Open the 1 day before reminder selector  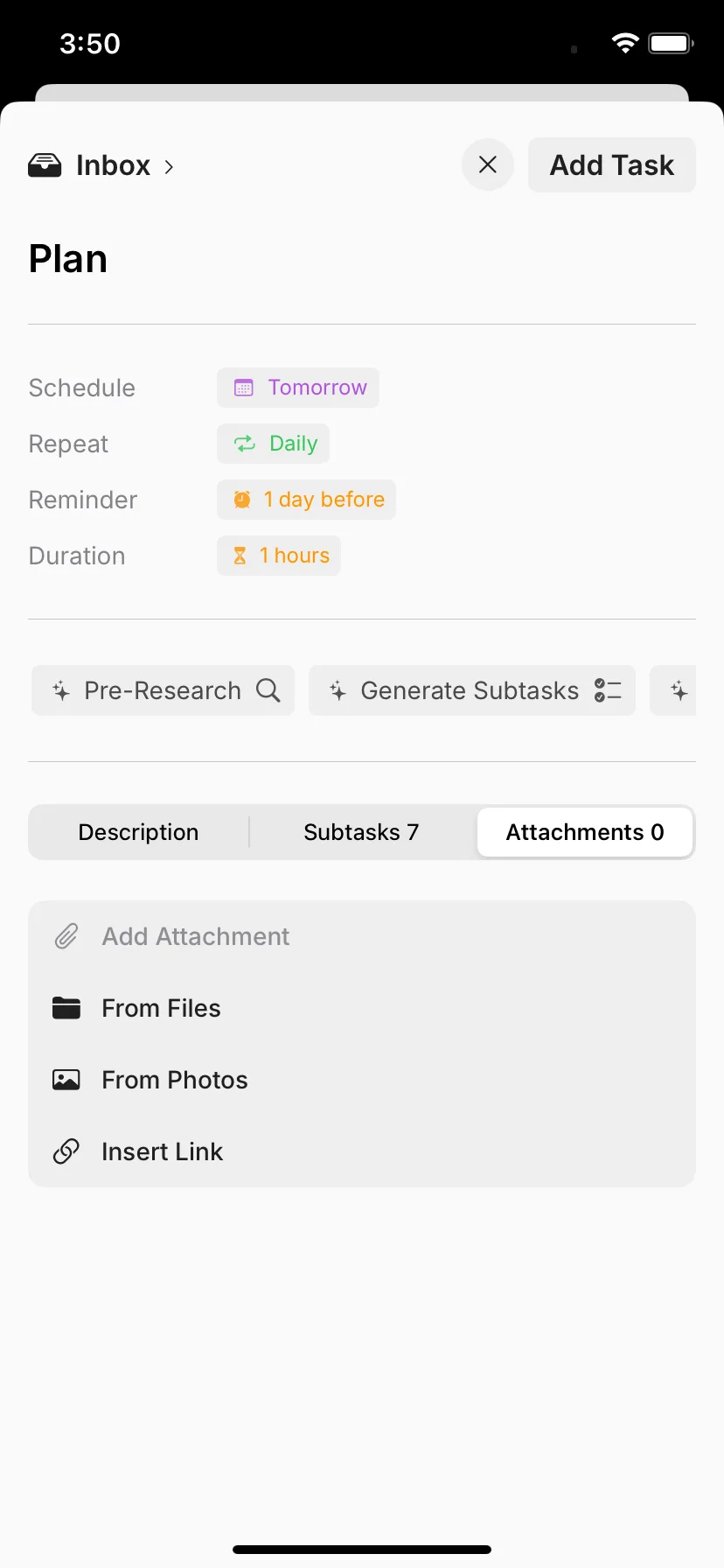click(307, 500)
